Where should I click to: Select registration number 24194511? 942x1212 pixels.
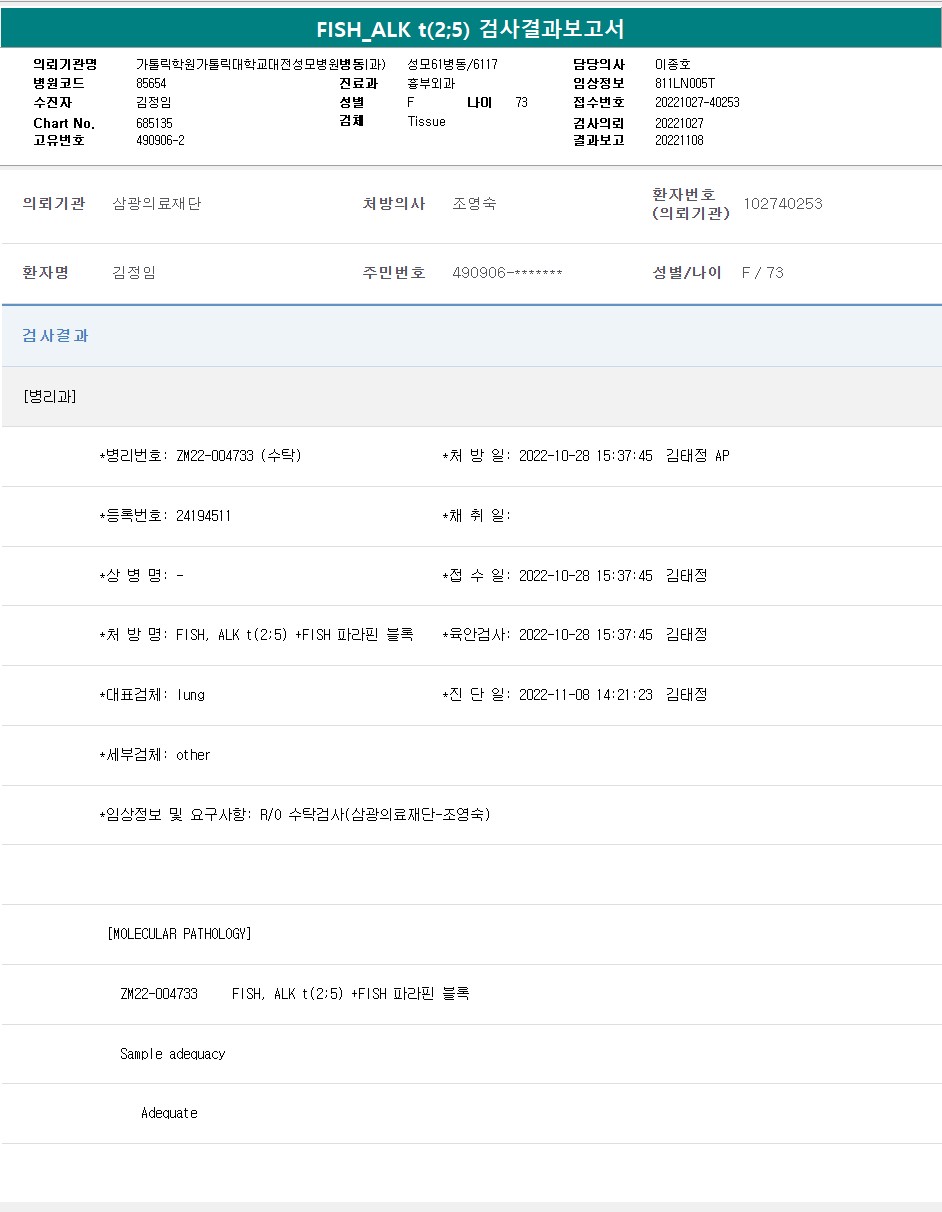203,516
